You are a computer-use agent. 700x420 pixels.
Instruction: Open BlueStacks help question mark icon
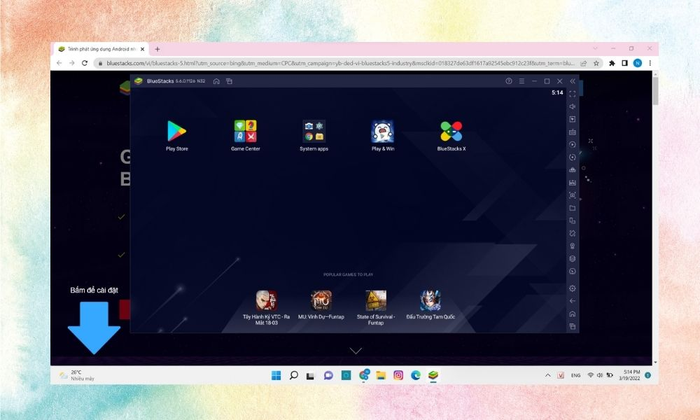tap(509, 81)
